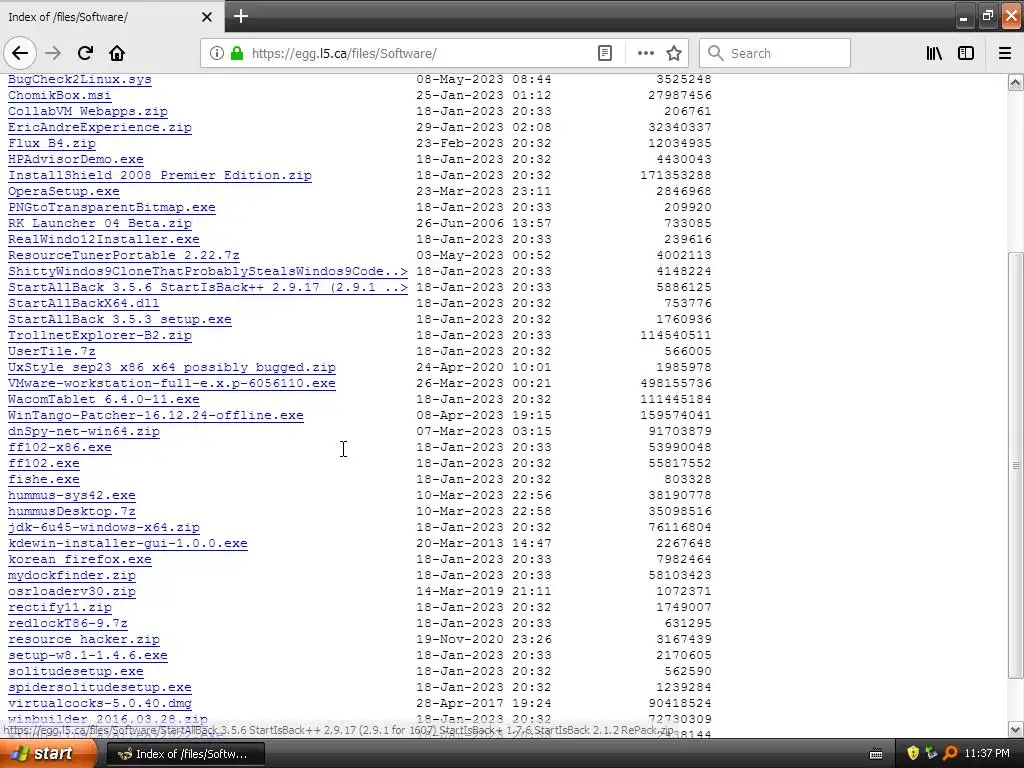The height and width of the screenshot is (768, 1024).
Task: Click the green secure connection padlock
Action: [237, 54]
